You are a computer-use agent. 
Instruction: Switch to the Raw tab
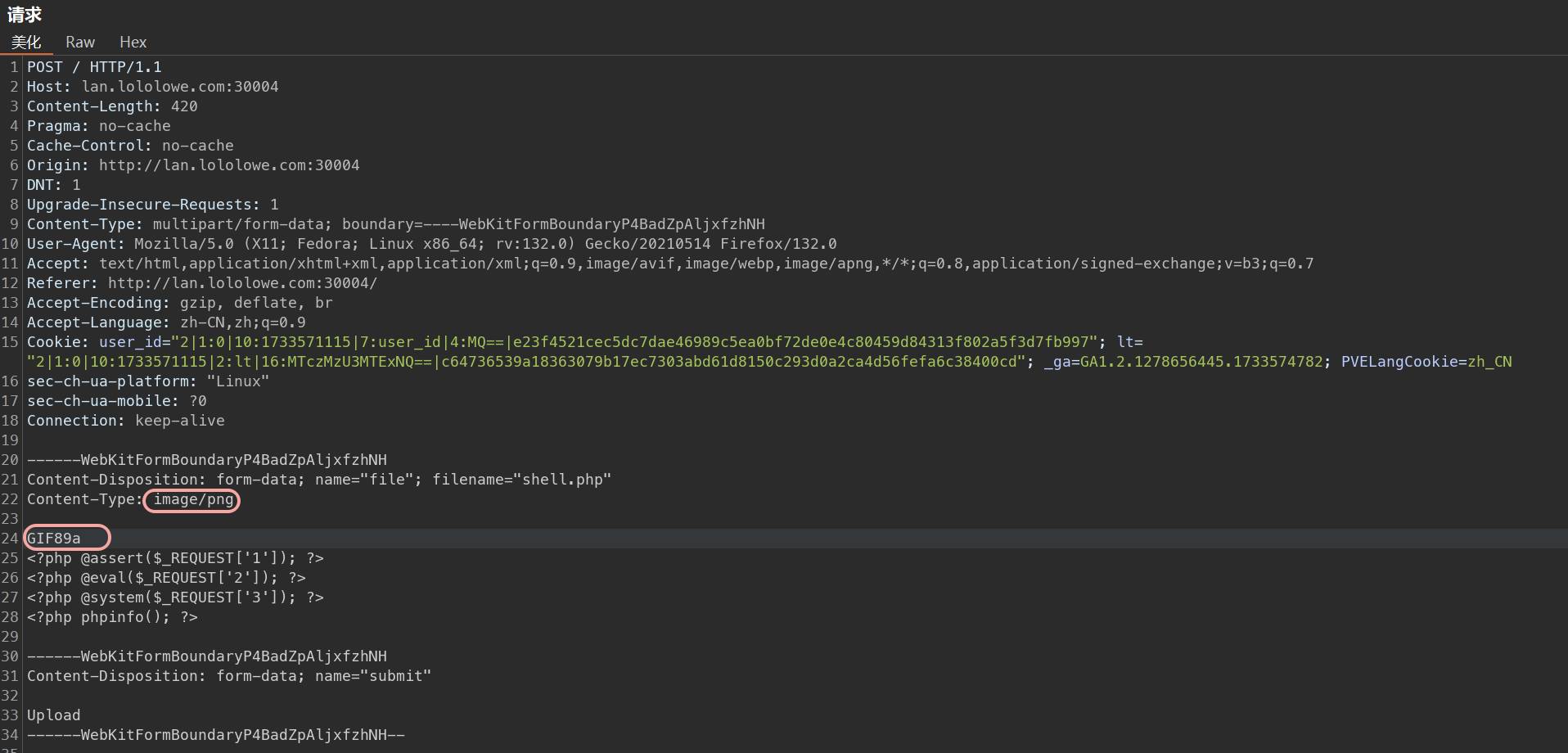[x=79, y=42]
